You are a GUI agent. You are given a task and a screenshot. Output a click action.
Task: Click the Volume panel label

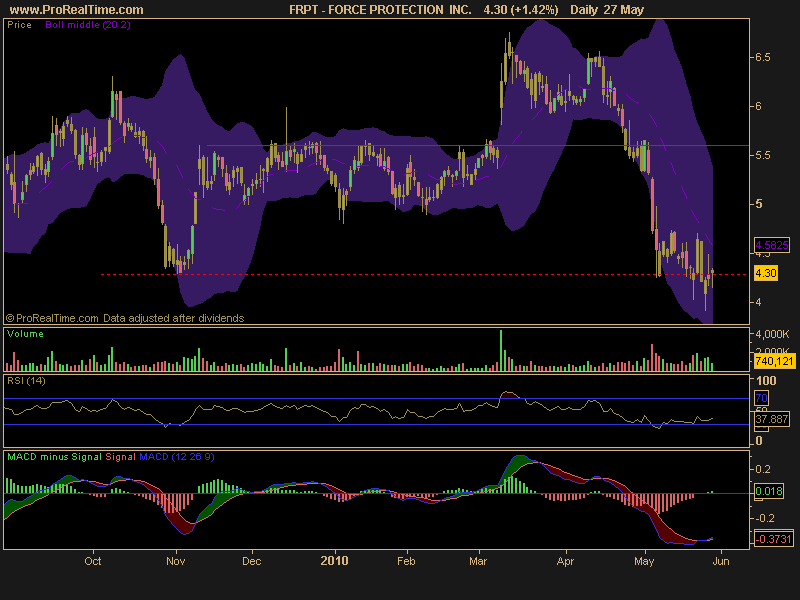coord(26,334)
